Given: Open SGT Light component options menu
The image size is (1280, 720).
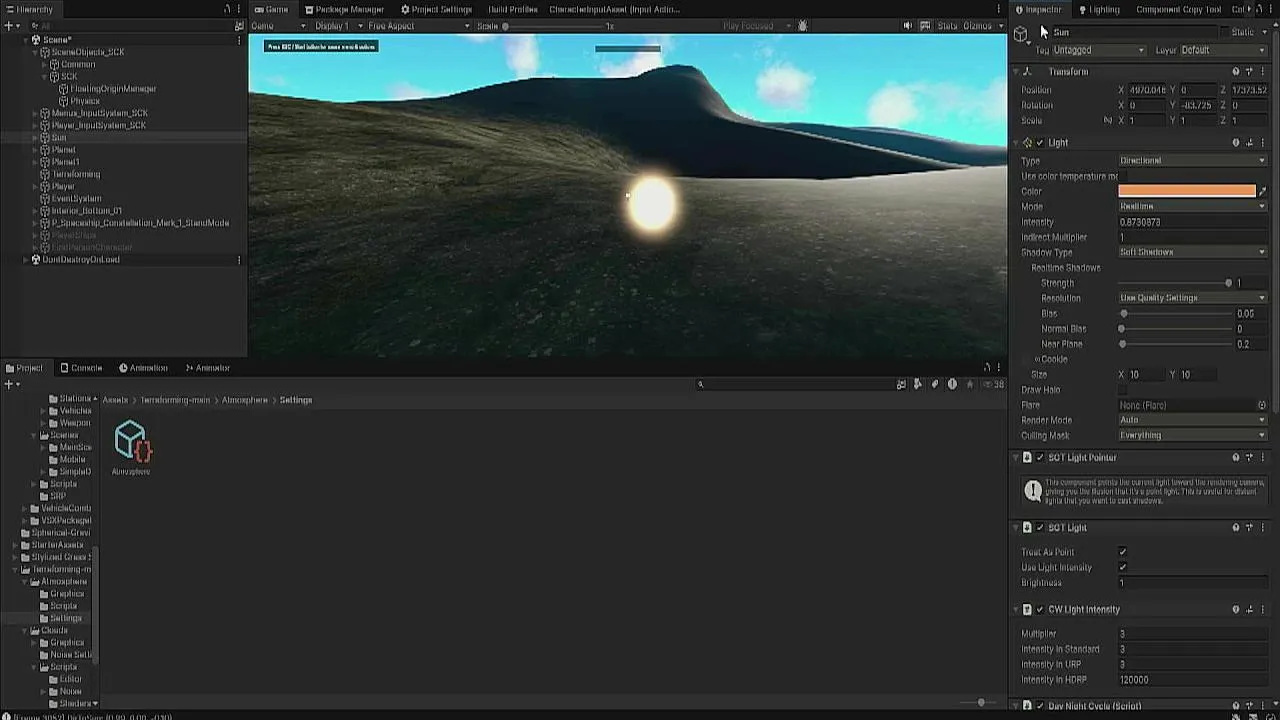Looking at the screenshot, I should pyautogui.click(x=1263, y=528).
